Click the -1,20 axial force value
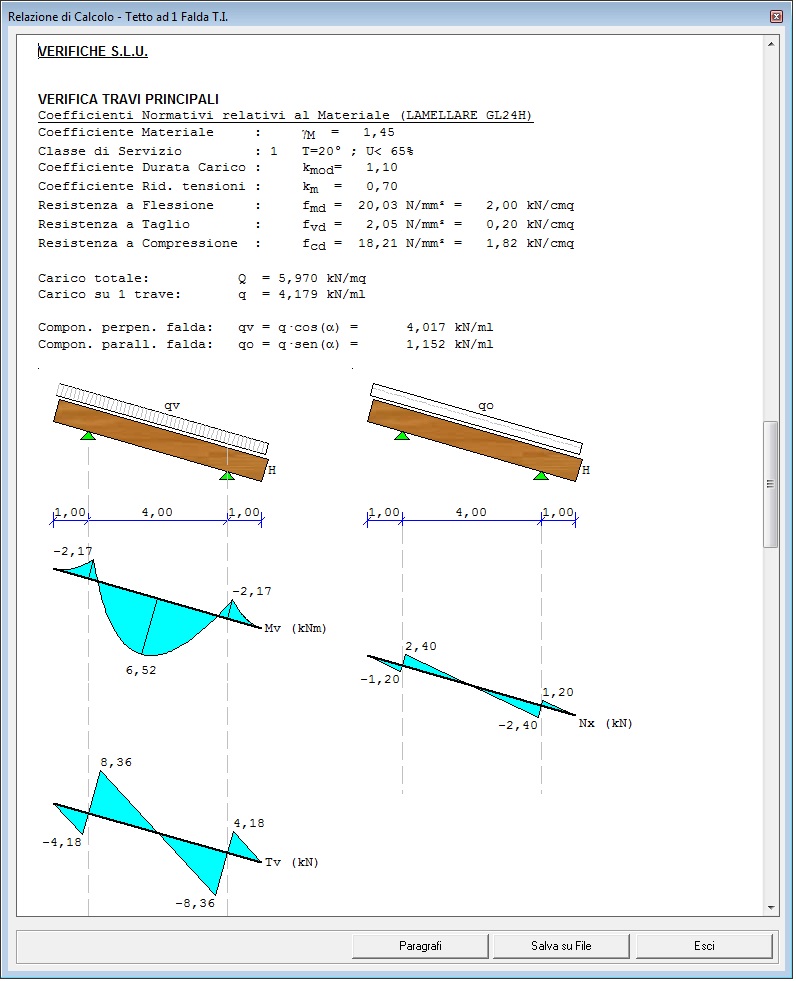796x981 pixels. coord(380,679)
